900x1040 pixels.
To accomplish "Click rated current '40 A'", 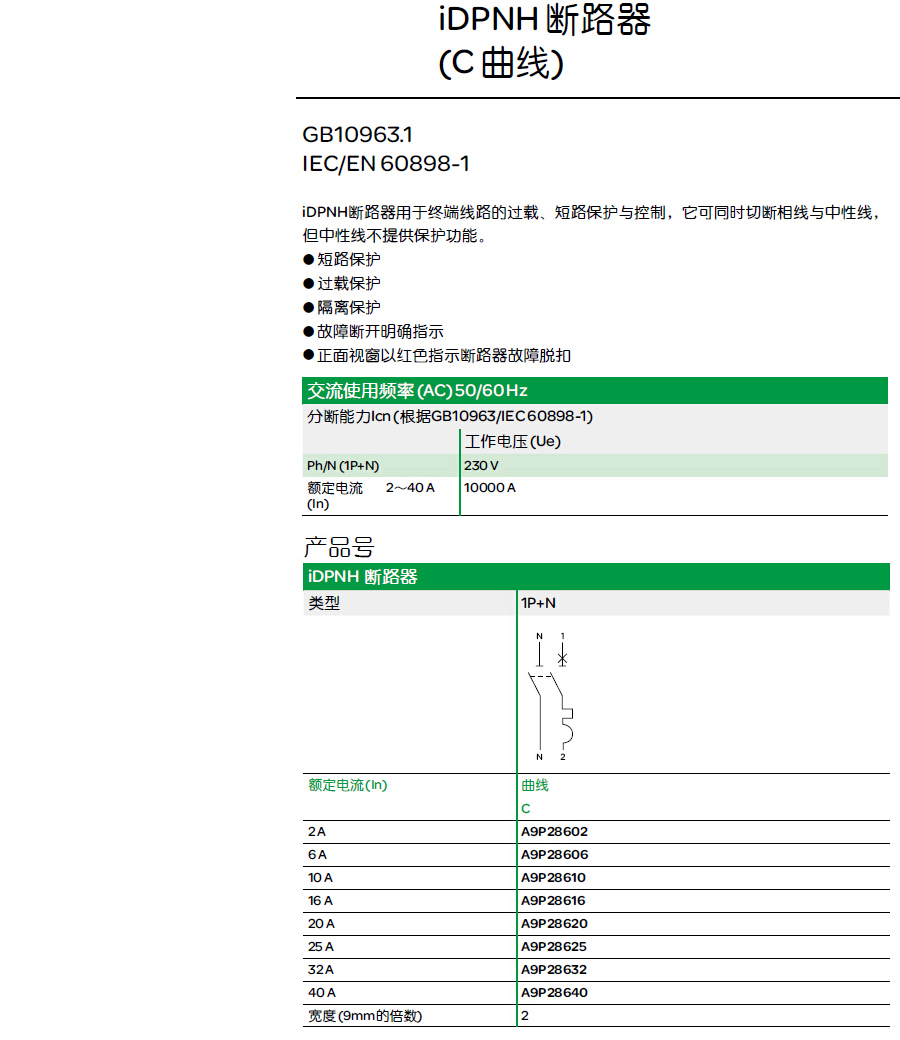I will [x=322, y=993].
